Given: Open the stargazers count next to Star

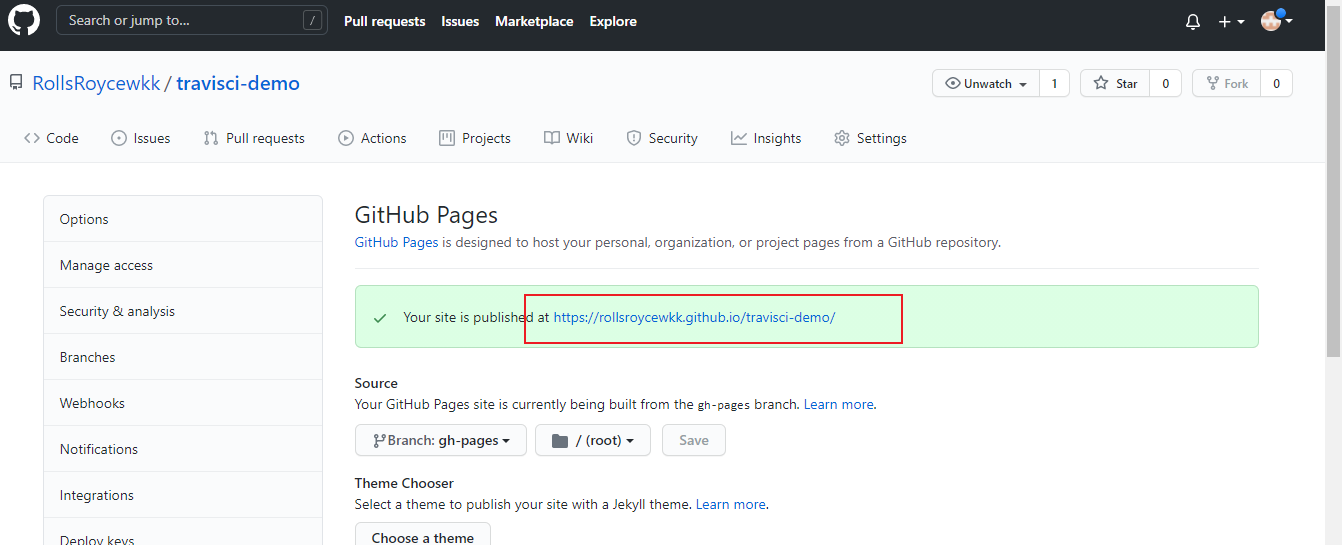Looking at the screenshot, I should [x=1165, y=84].
